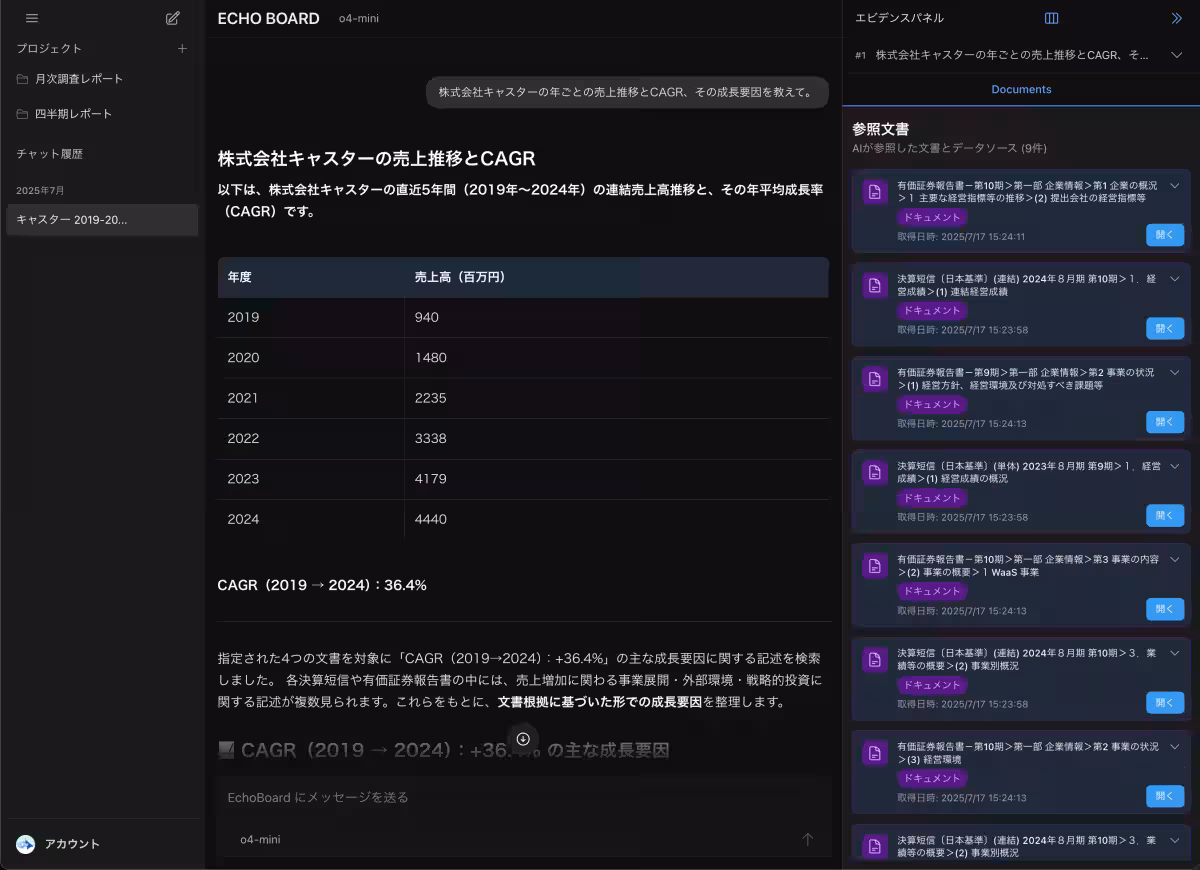This screenshot has height=870, width=1200.
Task: Open the sidebar hamburger menu
Action: point(32,18)
